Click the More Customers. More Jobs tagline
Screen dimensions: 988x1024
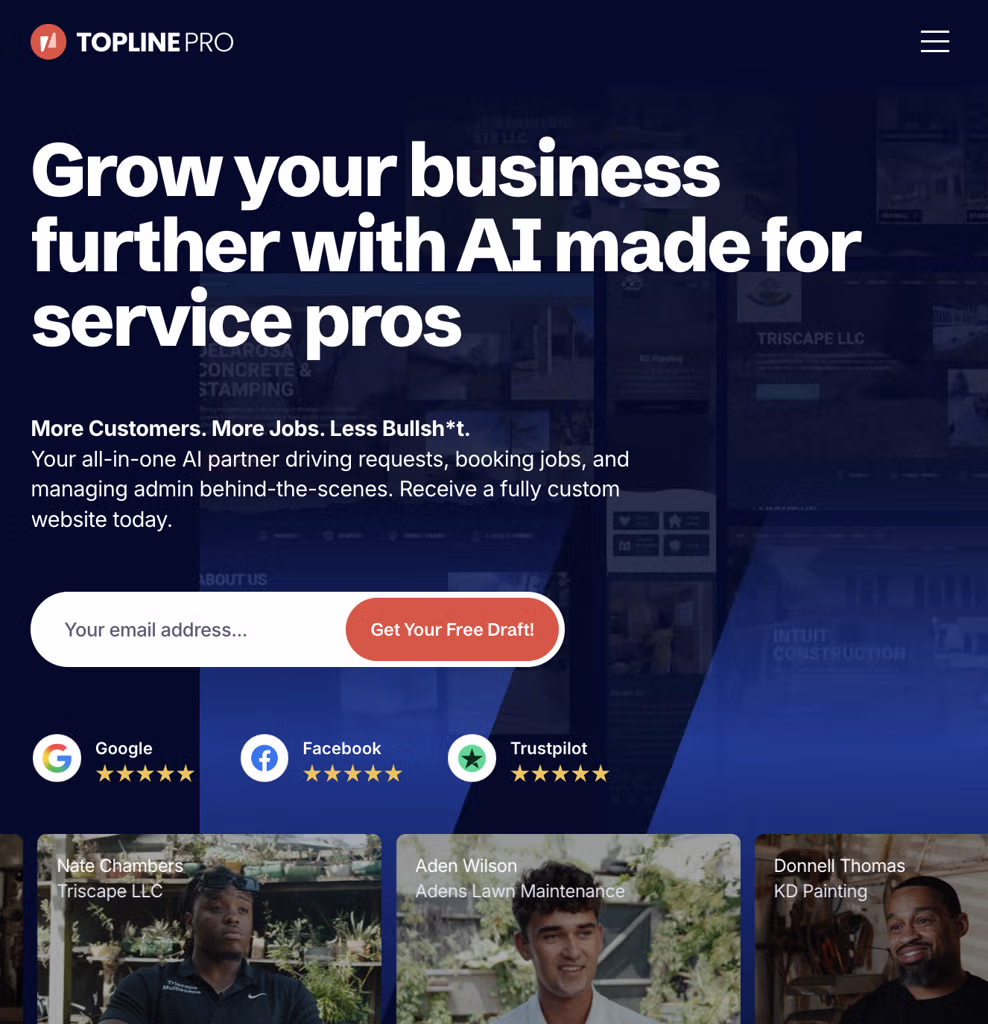[x=250, y=428]
